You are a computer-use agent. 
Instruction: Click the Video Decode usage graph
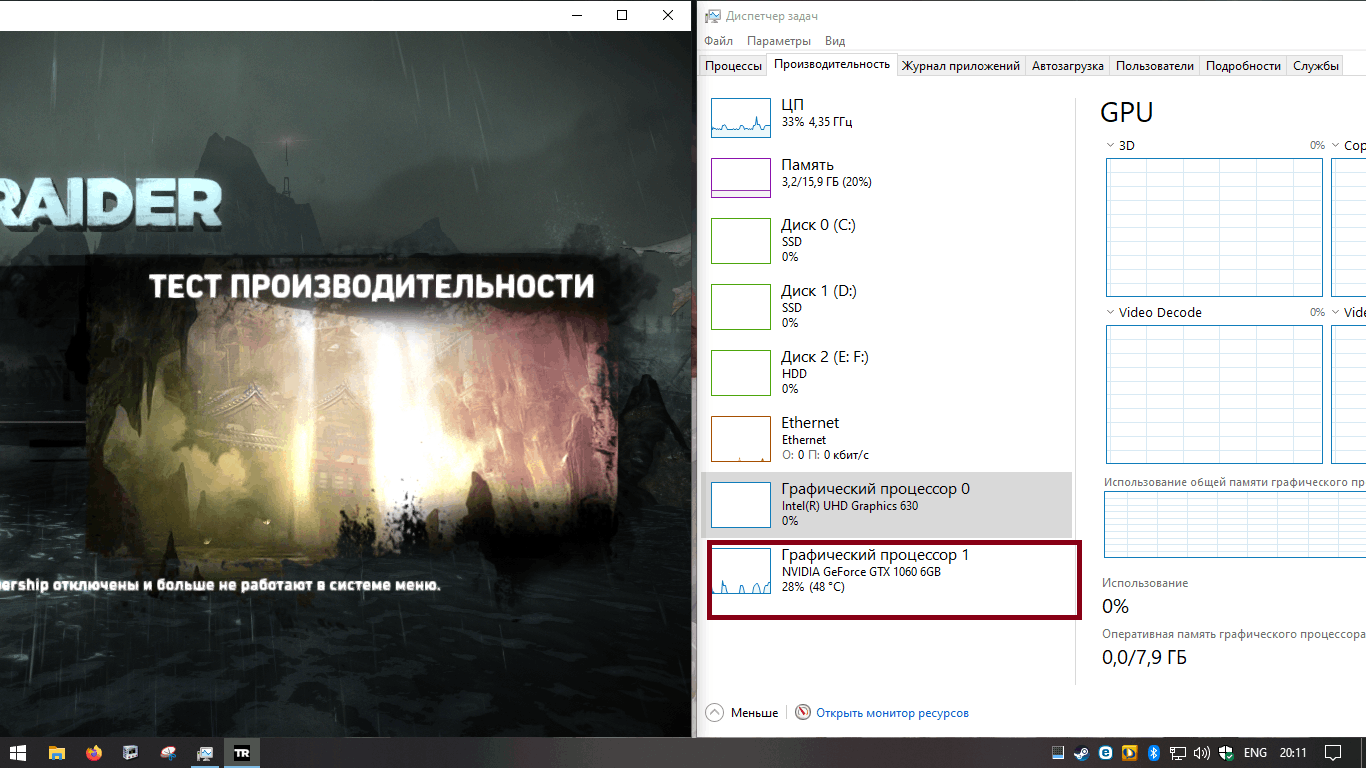coord(1215,394)
